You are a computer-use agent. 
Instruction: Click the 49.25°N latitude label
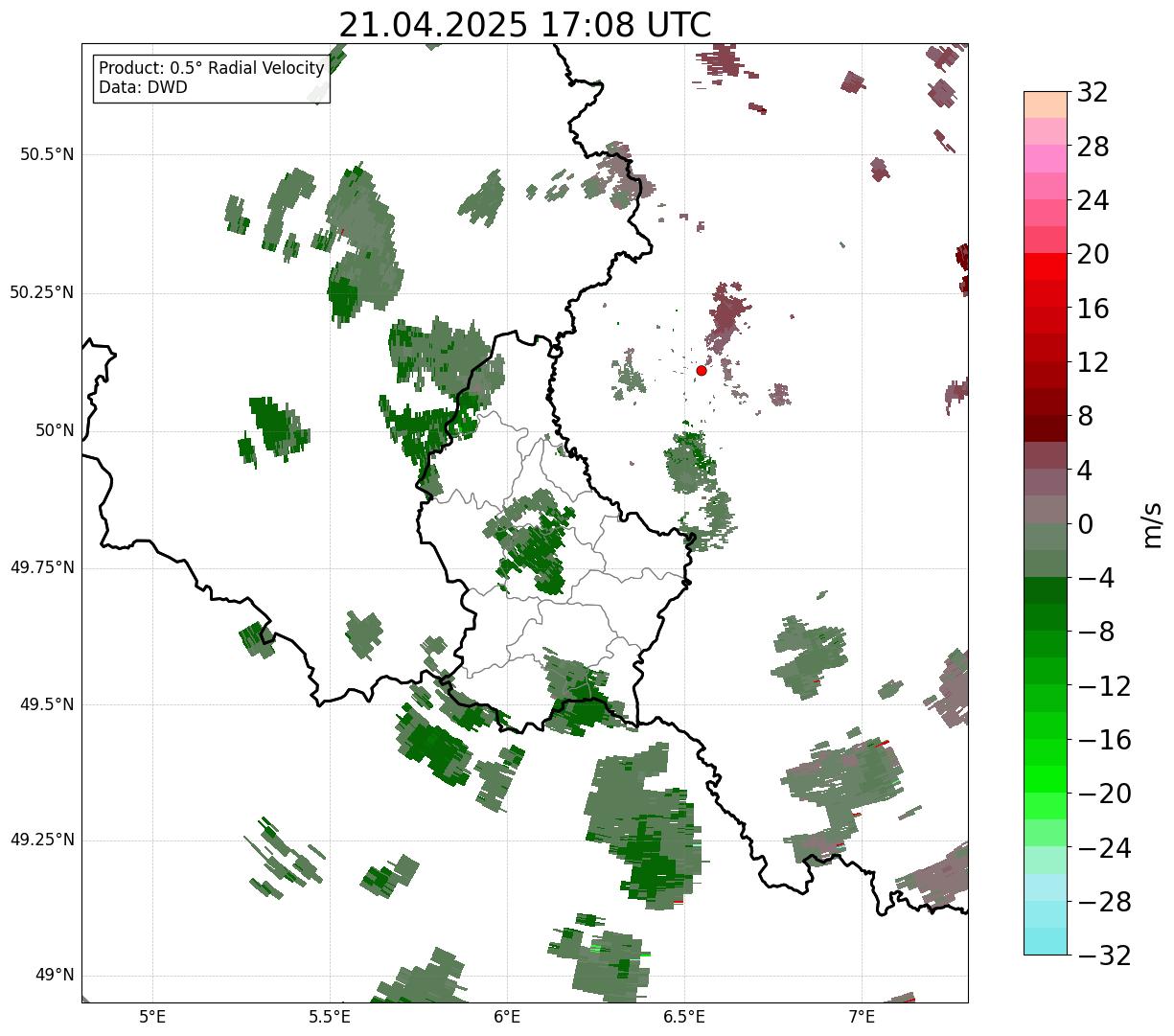click(x=41, y=840)
